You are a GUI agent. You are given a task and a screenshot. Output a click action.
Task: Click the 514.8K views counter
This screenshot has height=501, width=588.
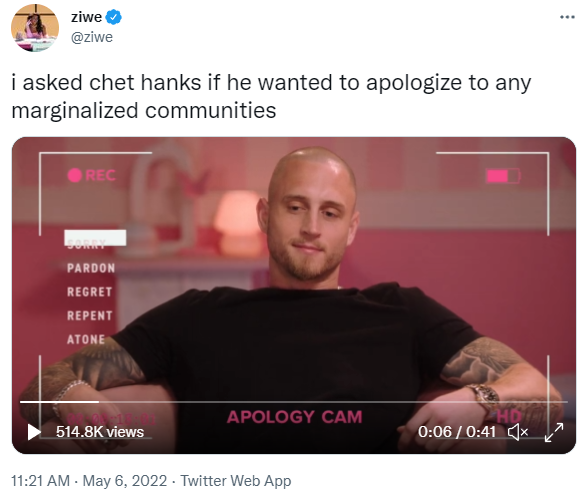(x=100, y=432)
